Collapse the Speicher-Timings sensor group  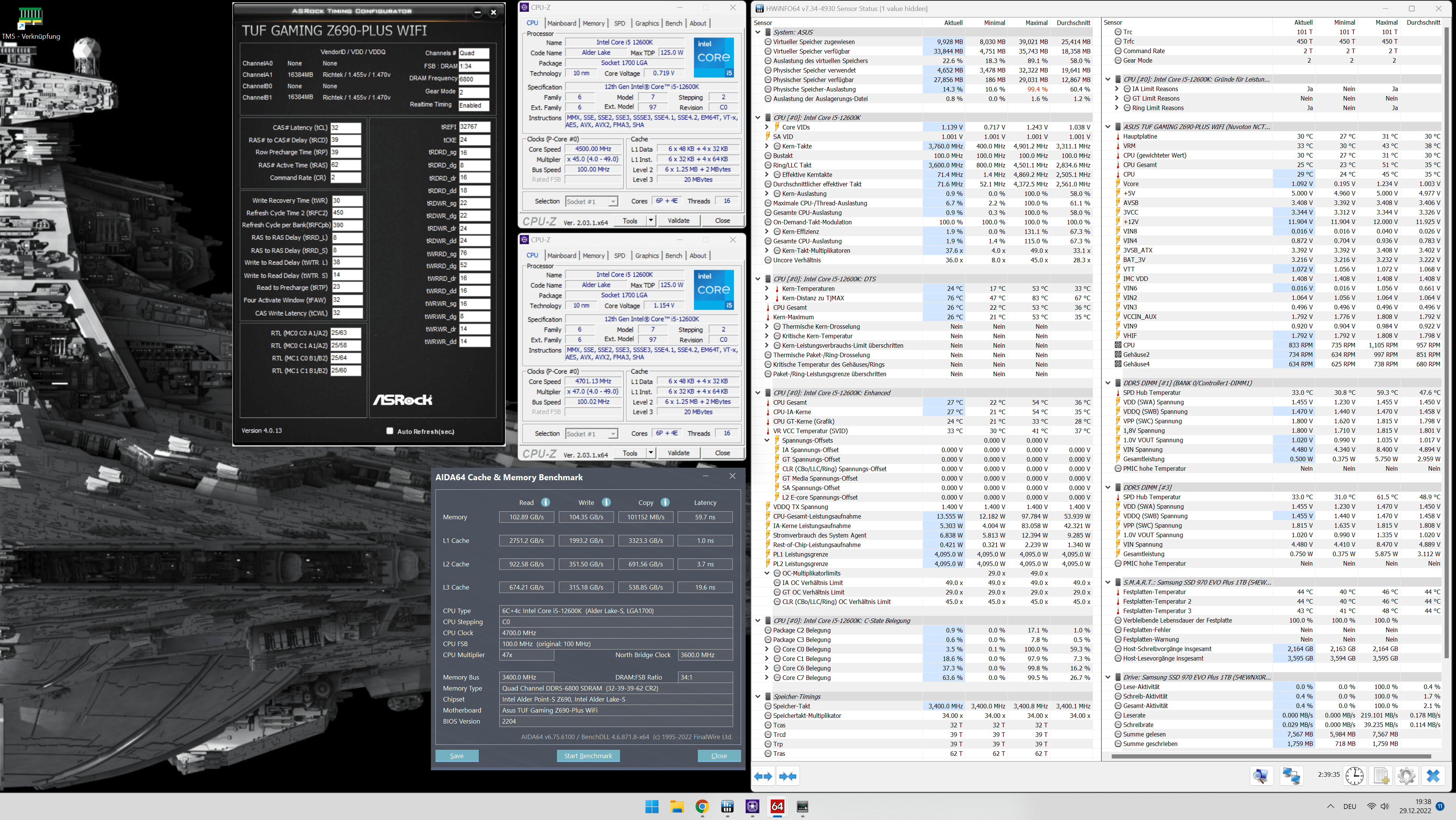758,696
